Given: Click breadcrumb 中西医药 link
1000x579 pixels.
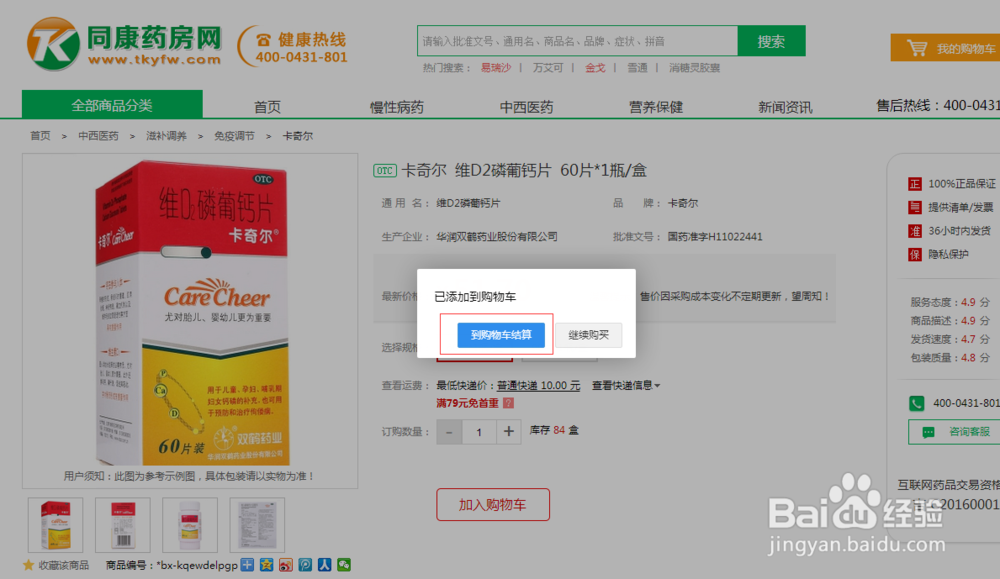Looking at the screenshot, I should point(98,136).
